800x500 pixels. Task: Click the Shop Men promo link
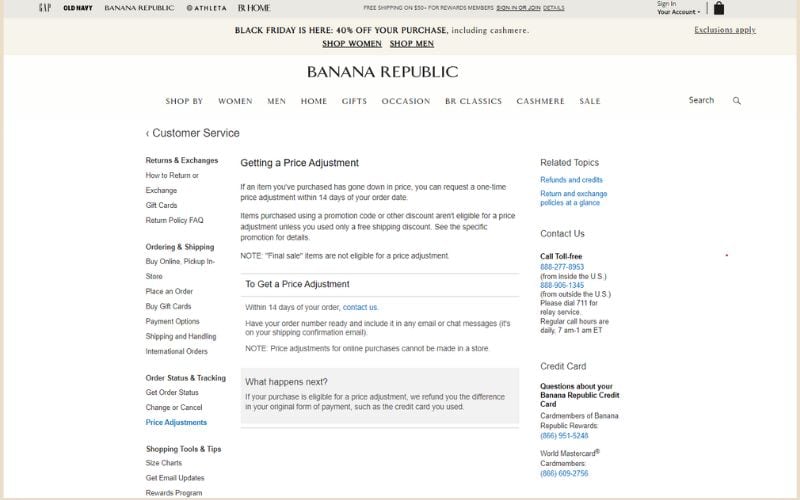click(x=412, y=44)
